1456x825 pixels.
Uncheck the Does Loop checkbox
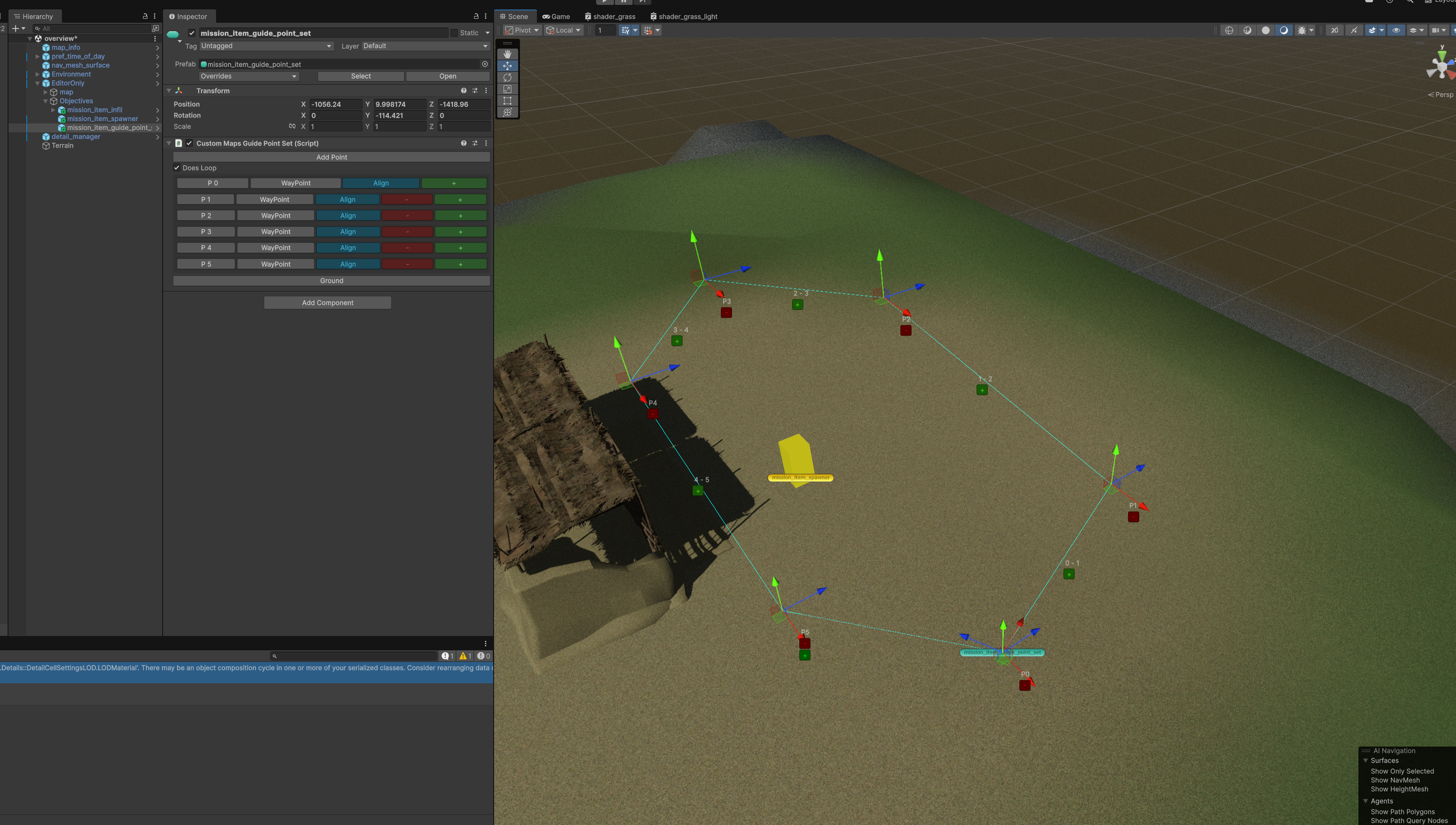[x=177, y=168]
